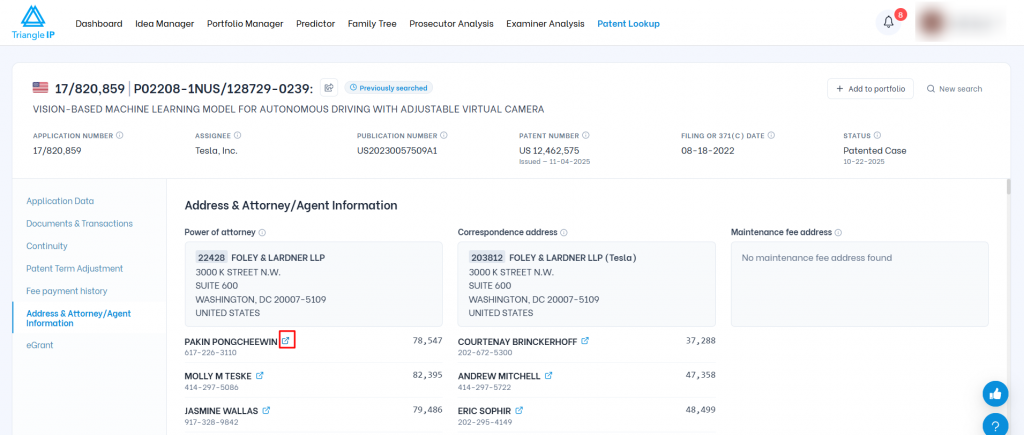Open Andrew Mitchell external link icon
Screen dimensions: 1024x435
coord(549,376)
